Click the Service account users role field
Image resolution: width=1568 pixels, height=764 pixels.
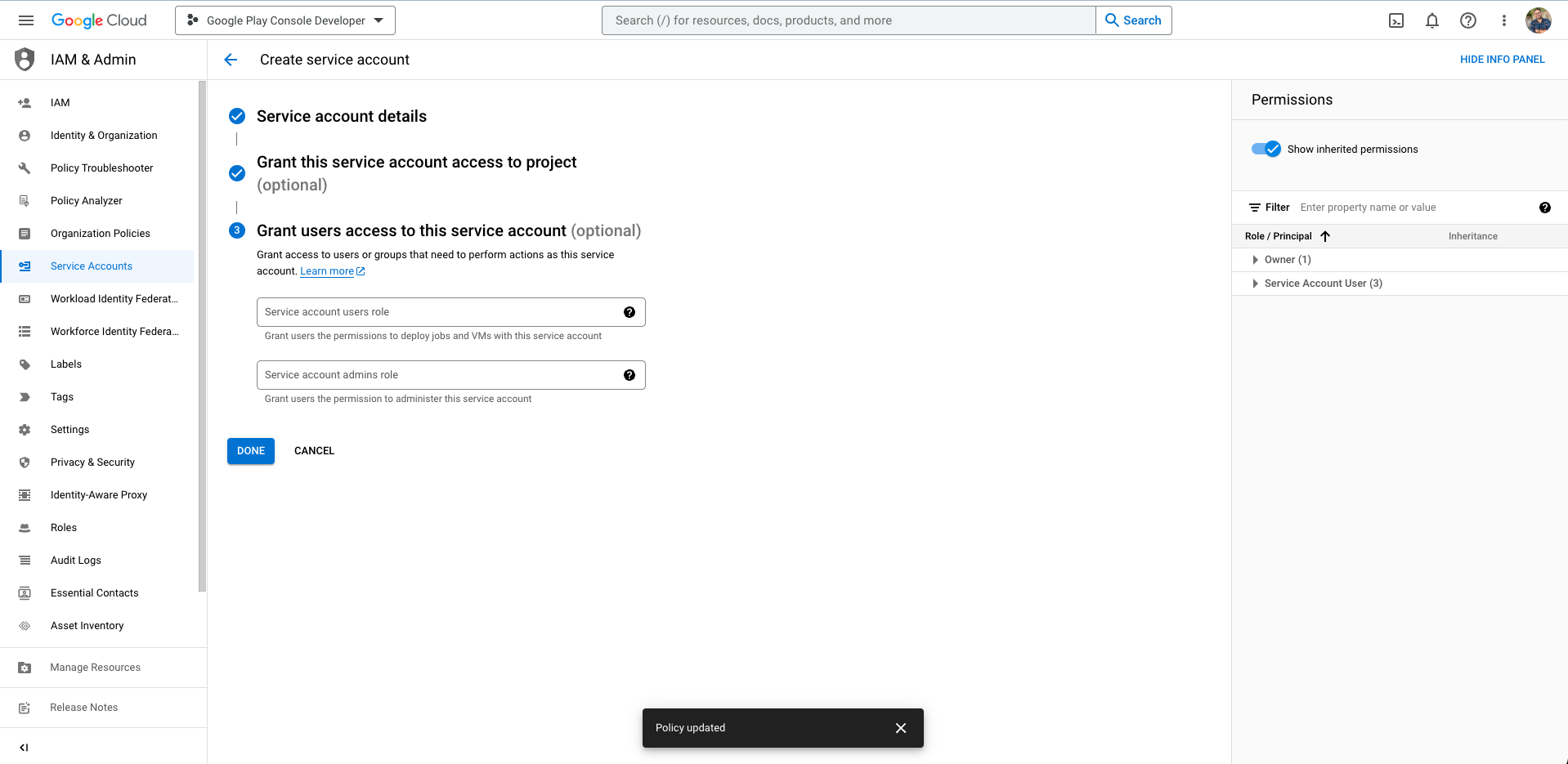click(451, 312)
